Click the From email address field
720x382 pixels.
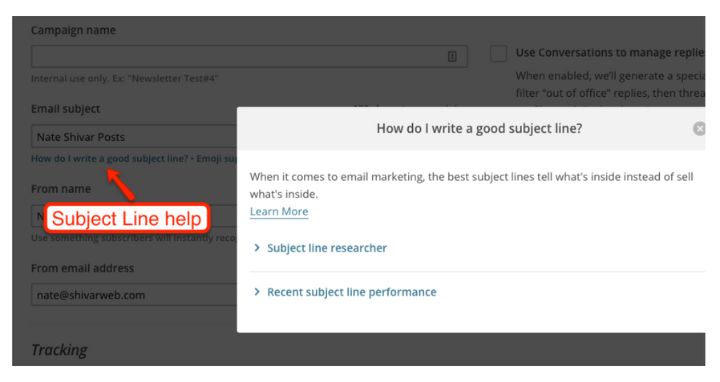click(134, 295)
